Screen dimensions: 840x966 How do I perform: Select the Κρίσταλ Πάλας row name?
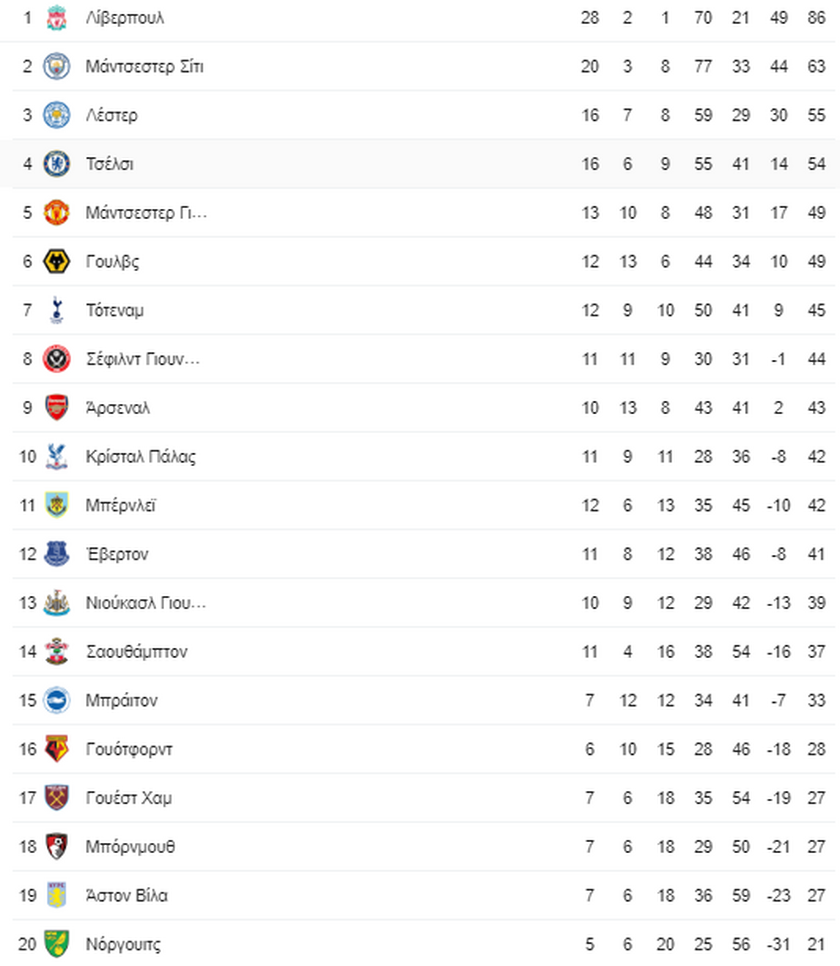[141, 457]
